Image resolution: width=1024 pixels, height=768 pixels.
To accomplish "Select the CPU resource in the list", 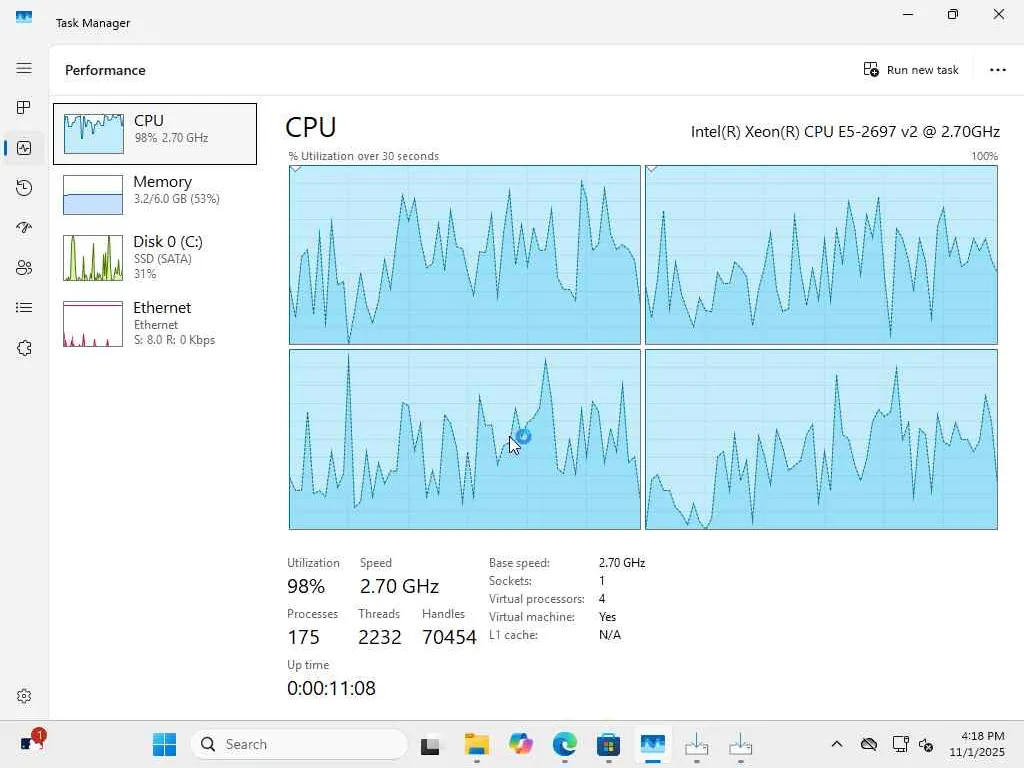I will [155, 134].
